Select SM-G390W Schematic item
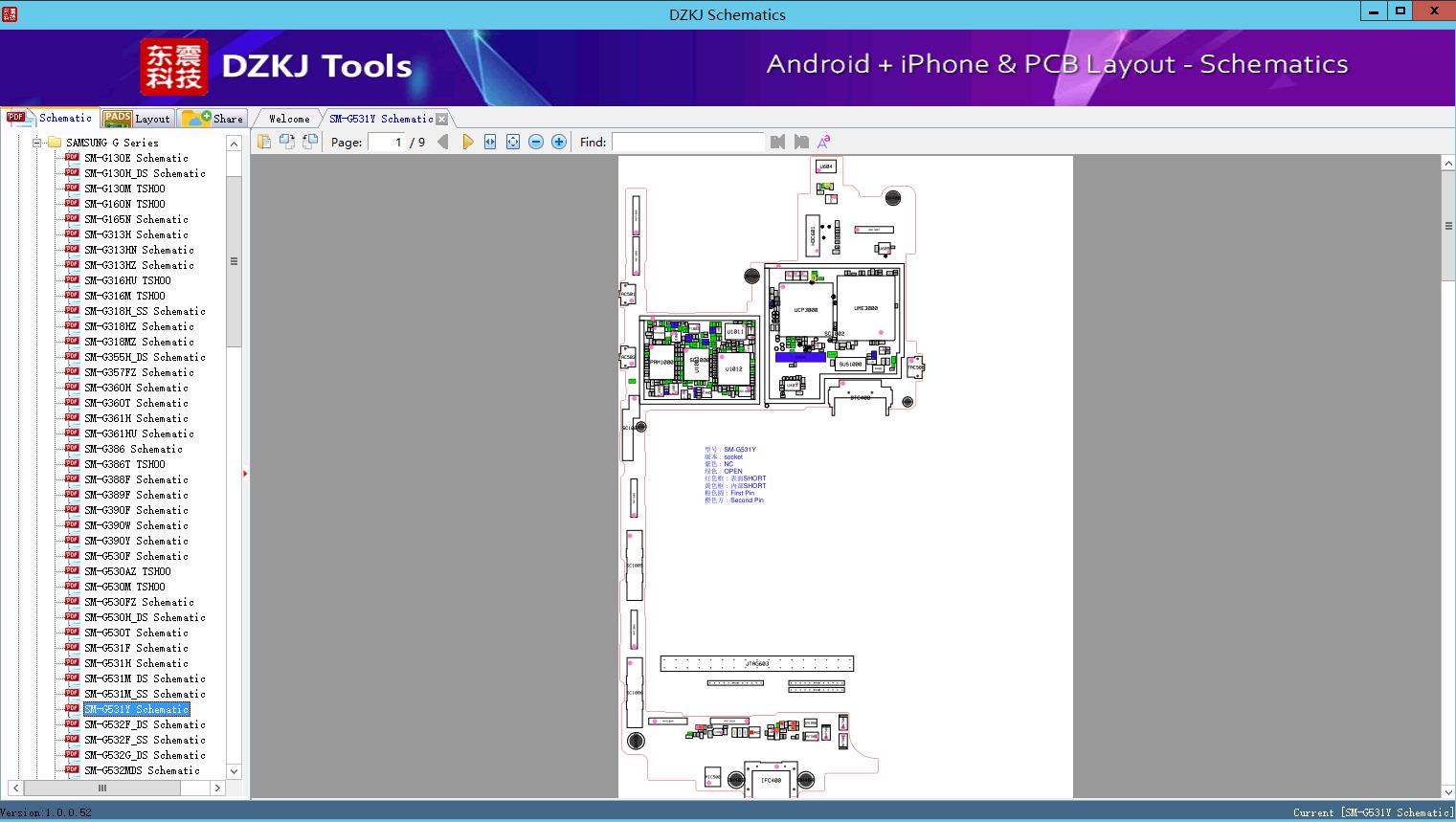Screen dimensions: 1456x822 tap(136, 525)
